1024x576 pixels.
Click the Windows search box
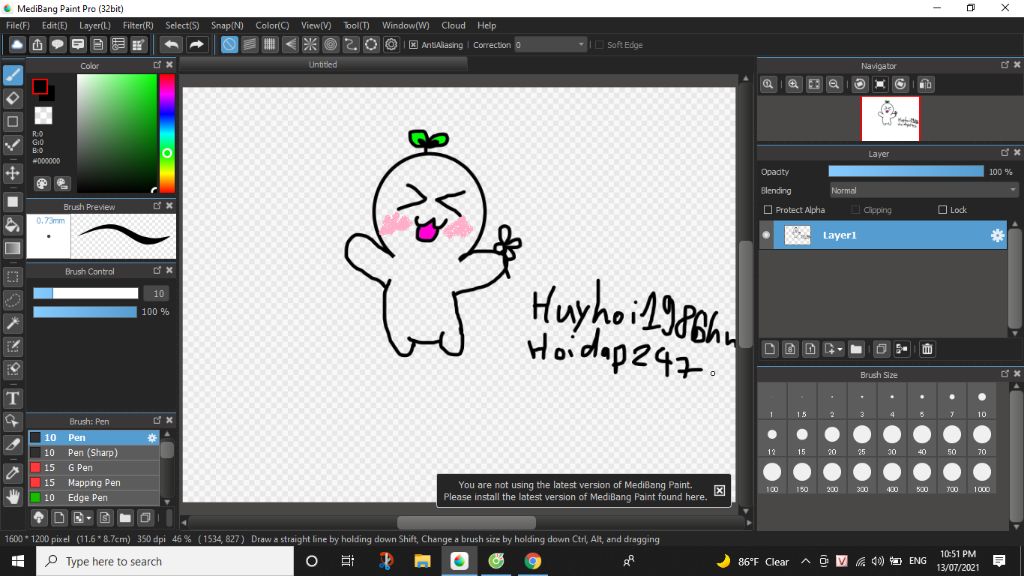165,561
